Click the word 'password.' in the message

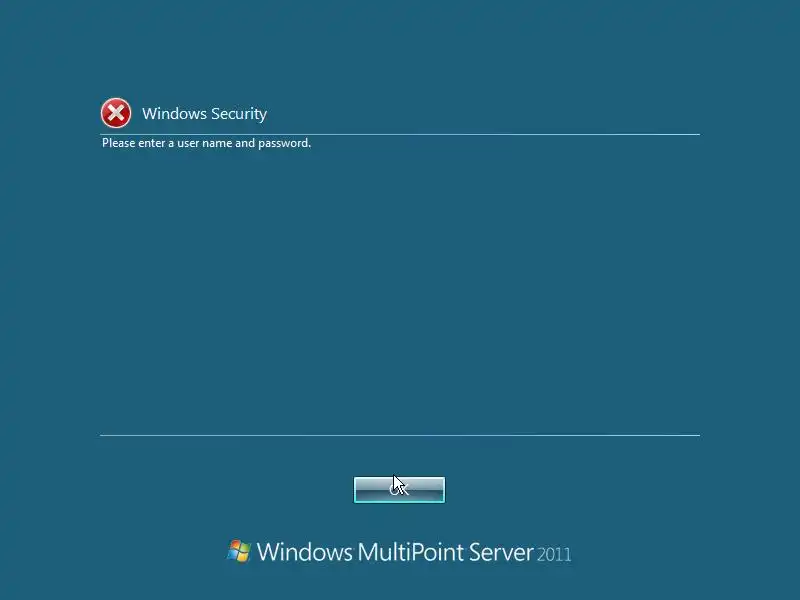click(284, 143)
